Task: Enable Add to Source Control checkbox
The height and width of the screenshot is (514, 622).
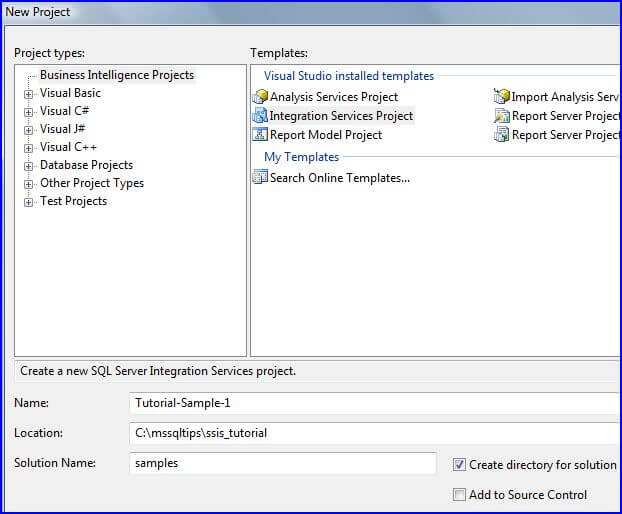Action: (x=459, y=495)
